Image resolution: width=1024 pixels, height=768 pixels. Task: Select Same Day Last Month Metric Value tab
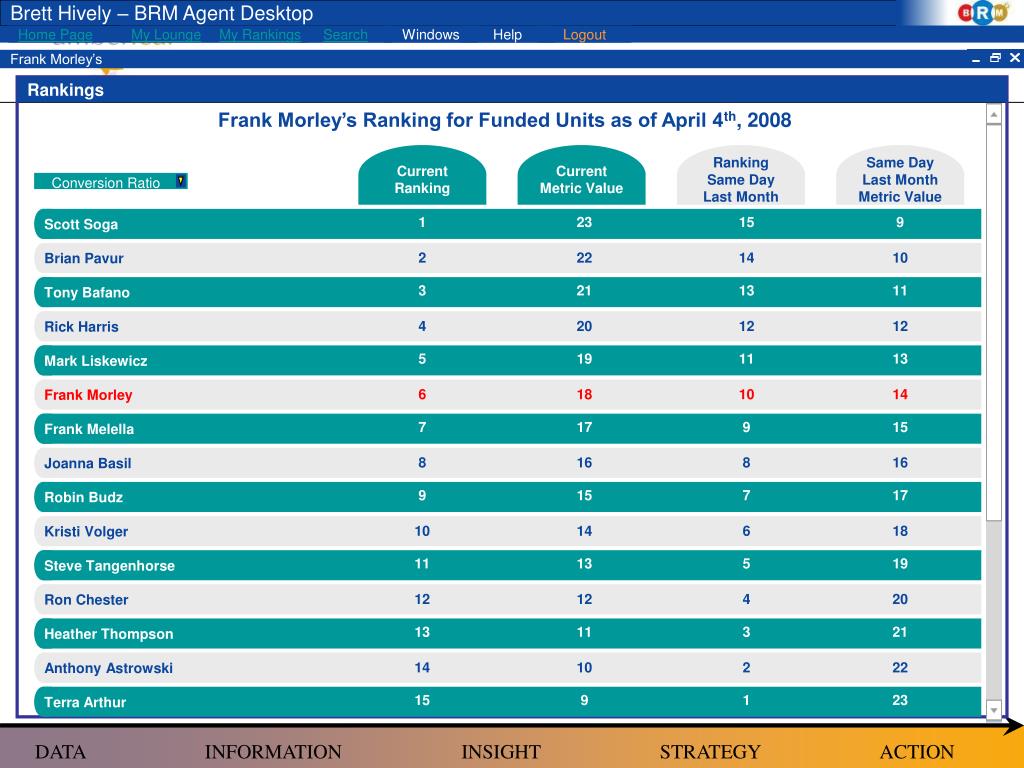tap(900, 176)
